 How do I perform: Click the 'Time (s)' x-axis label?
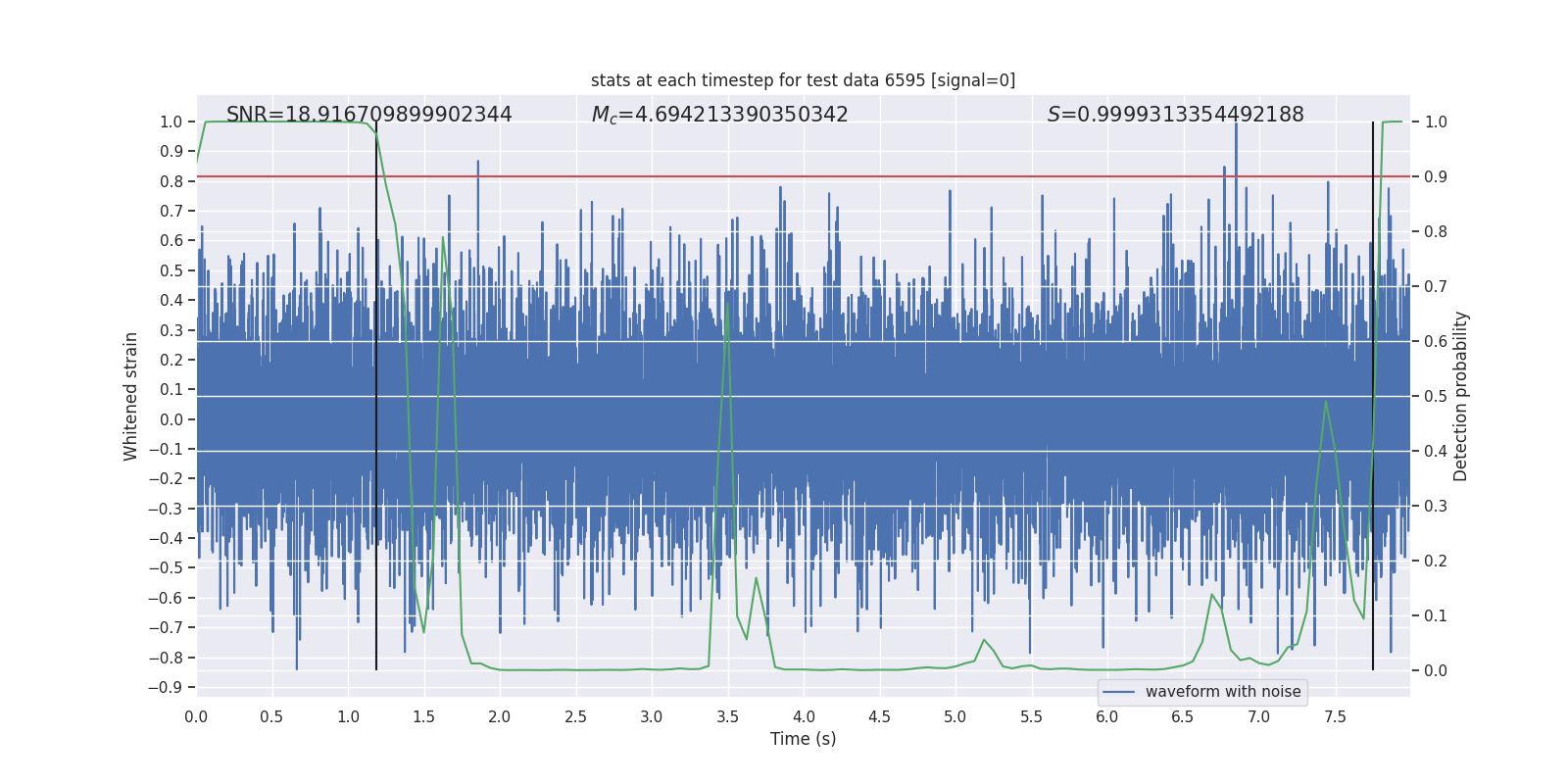pyautogui.click(x=803, y=739)
